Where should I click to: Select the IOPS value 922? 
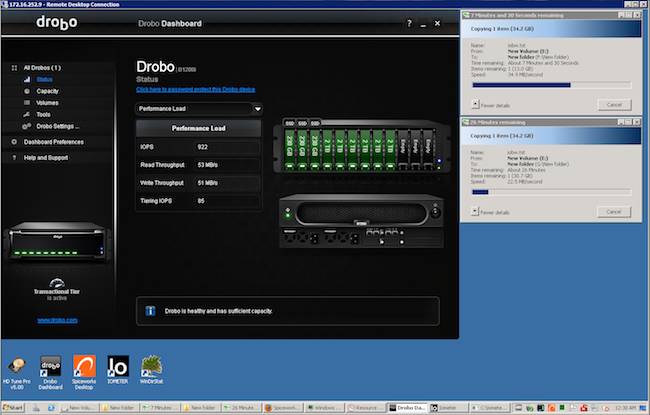(202, 147)
